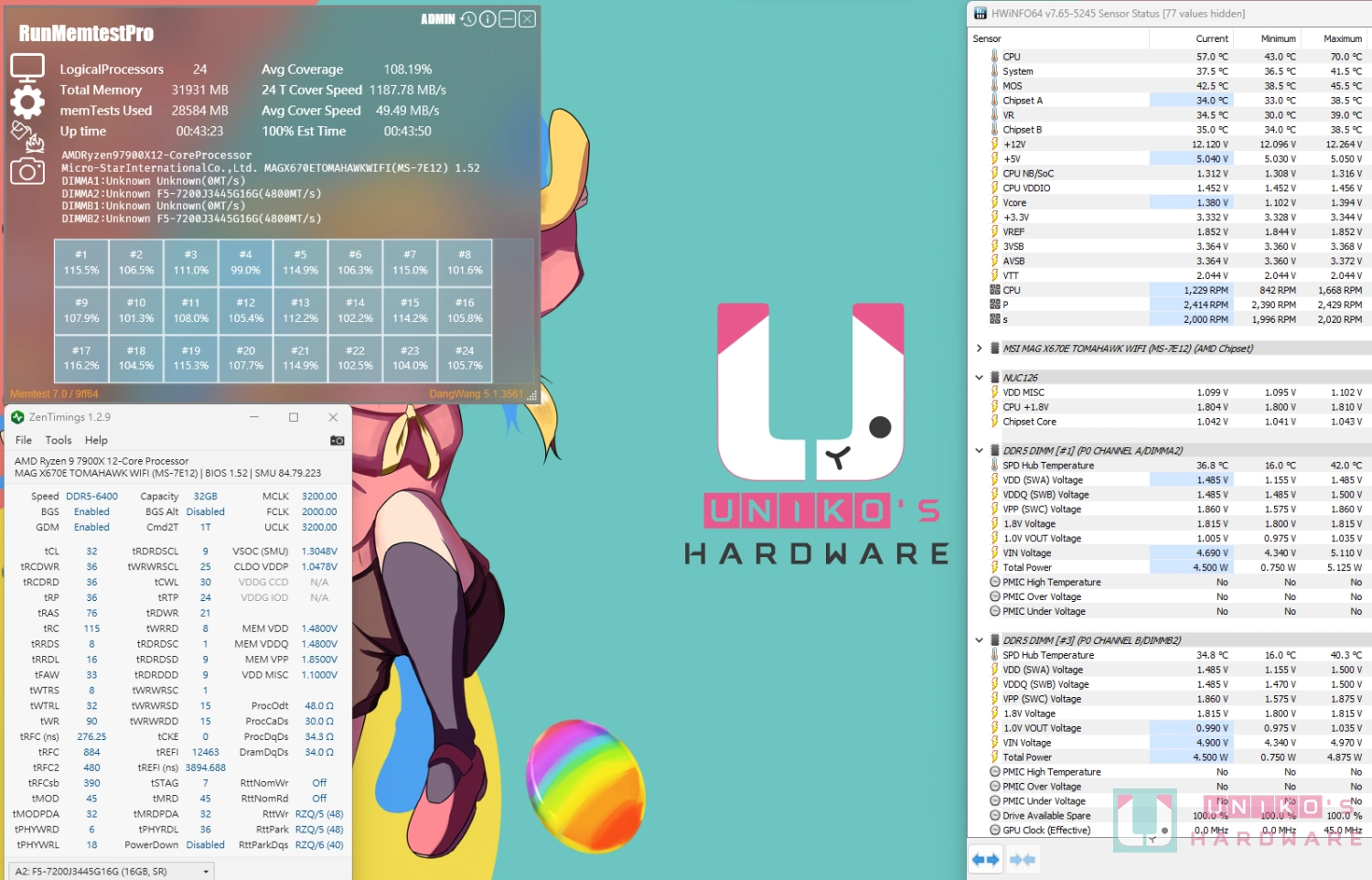Select memtest thread tile #1 at 115.5%
Image resolution: width=1372 pixels, height=880 pixels.
pos(81,263)
